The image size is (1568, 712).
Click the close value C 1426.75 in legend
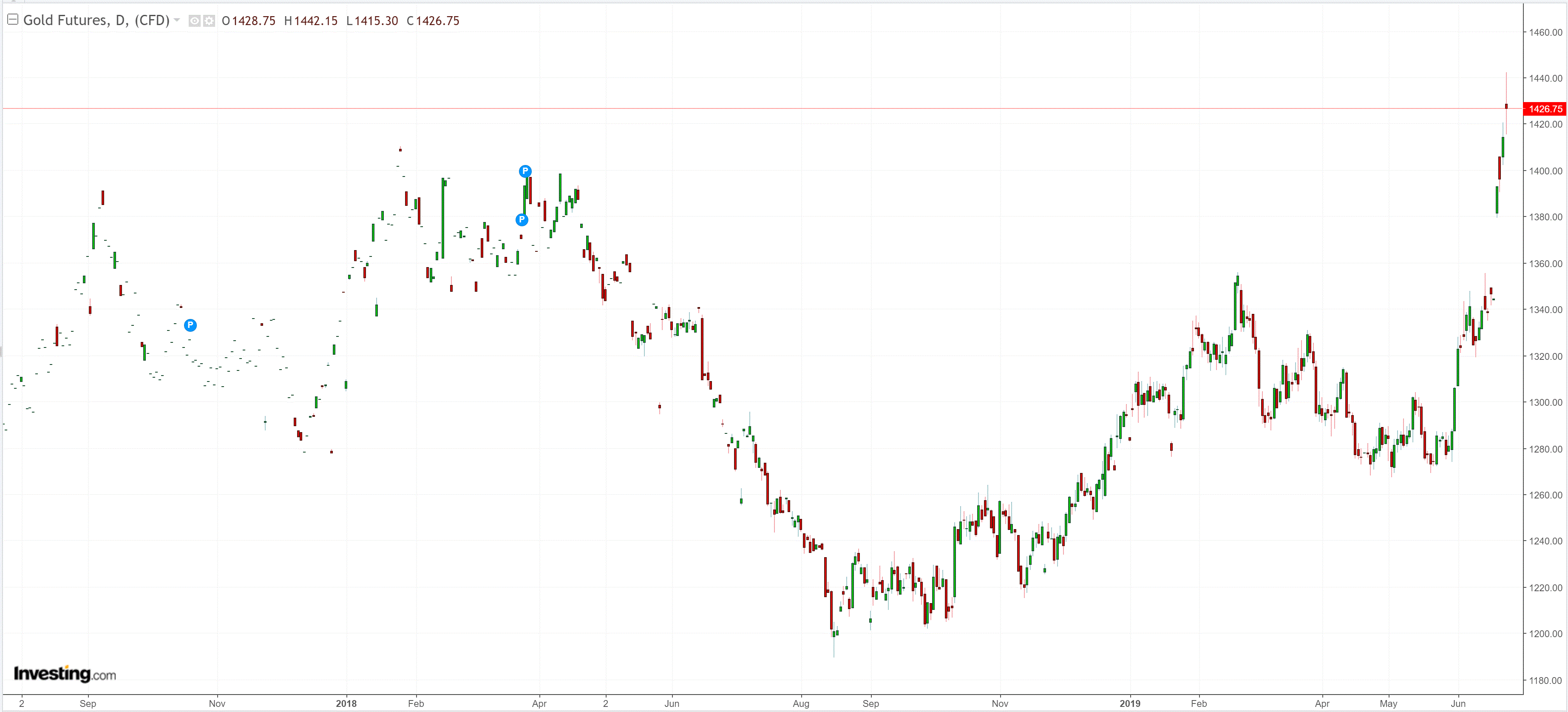433,21
